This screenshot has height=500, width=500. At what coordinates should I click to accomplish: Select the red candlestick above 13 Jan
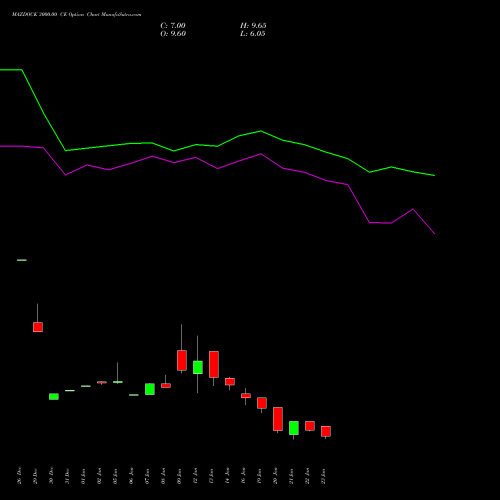click(214, 364)
